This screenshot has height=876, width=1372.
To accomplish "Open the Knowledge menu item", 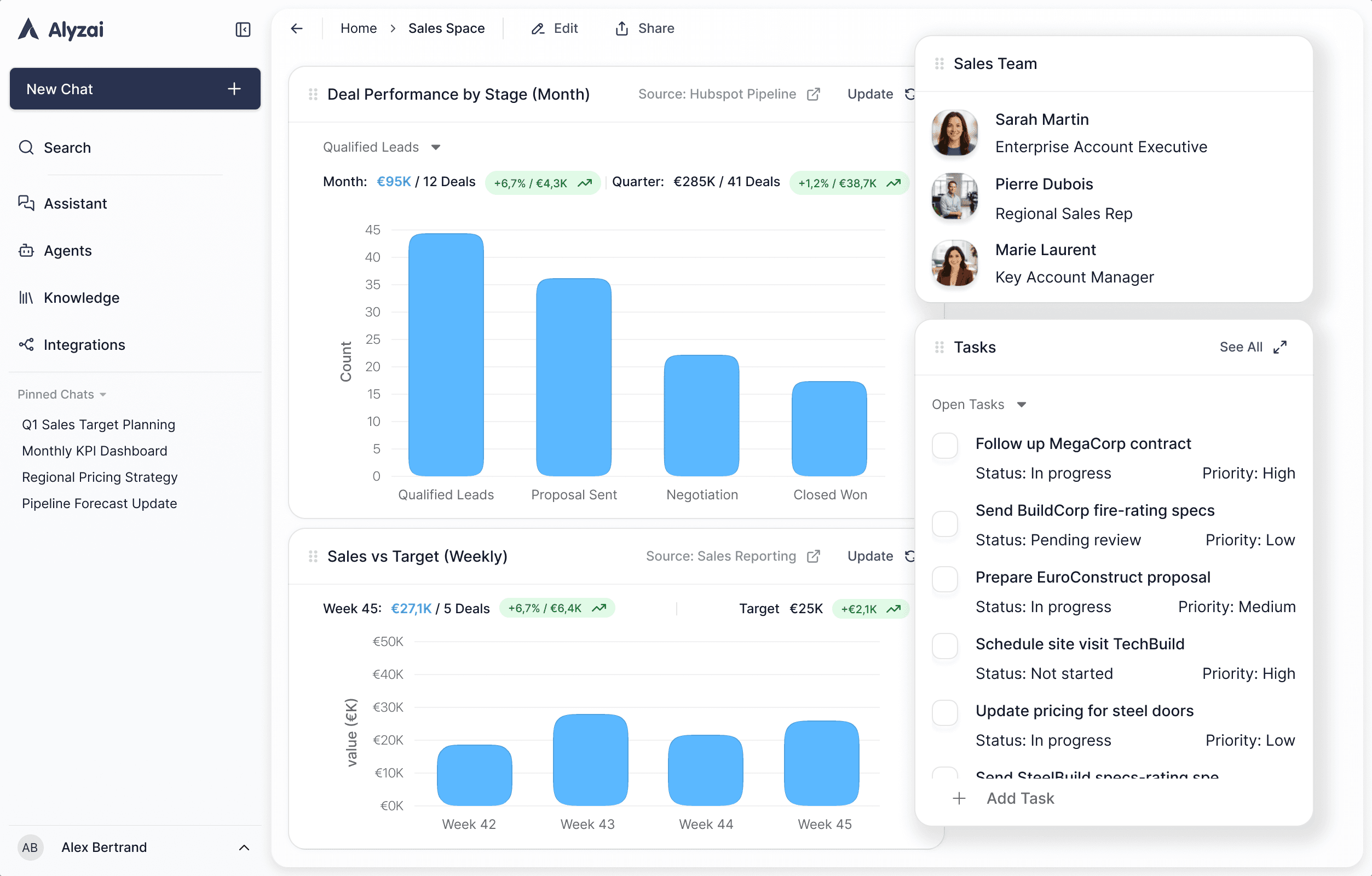I will coord(81,297).
